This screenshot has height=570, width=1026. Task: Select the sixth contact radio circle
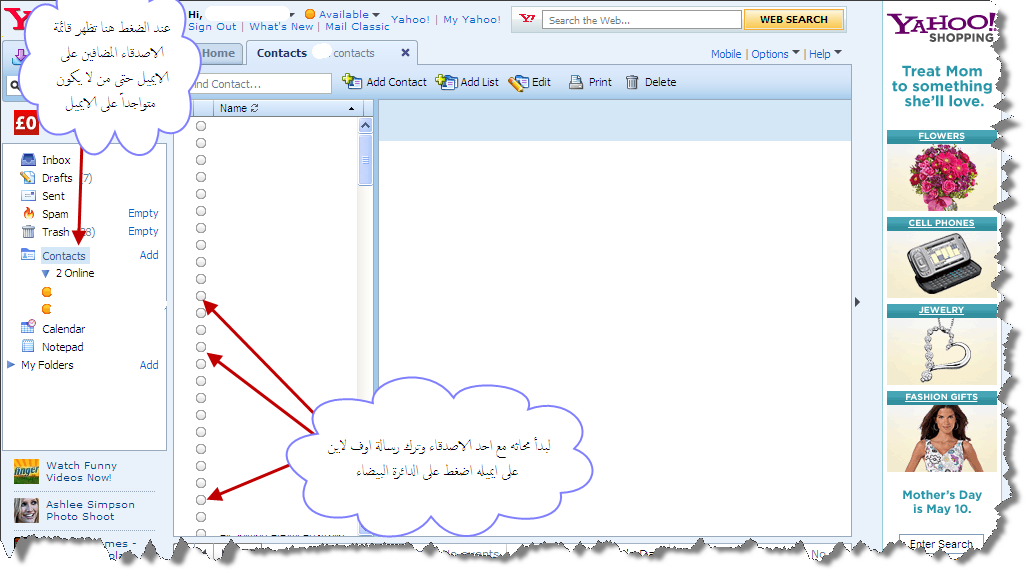201,211
